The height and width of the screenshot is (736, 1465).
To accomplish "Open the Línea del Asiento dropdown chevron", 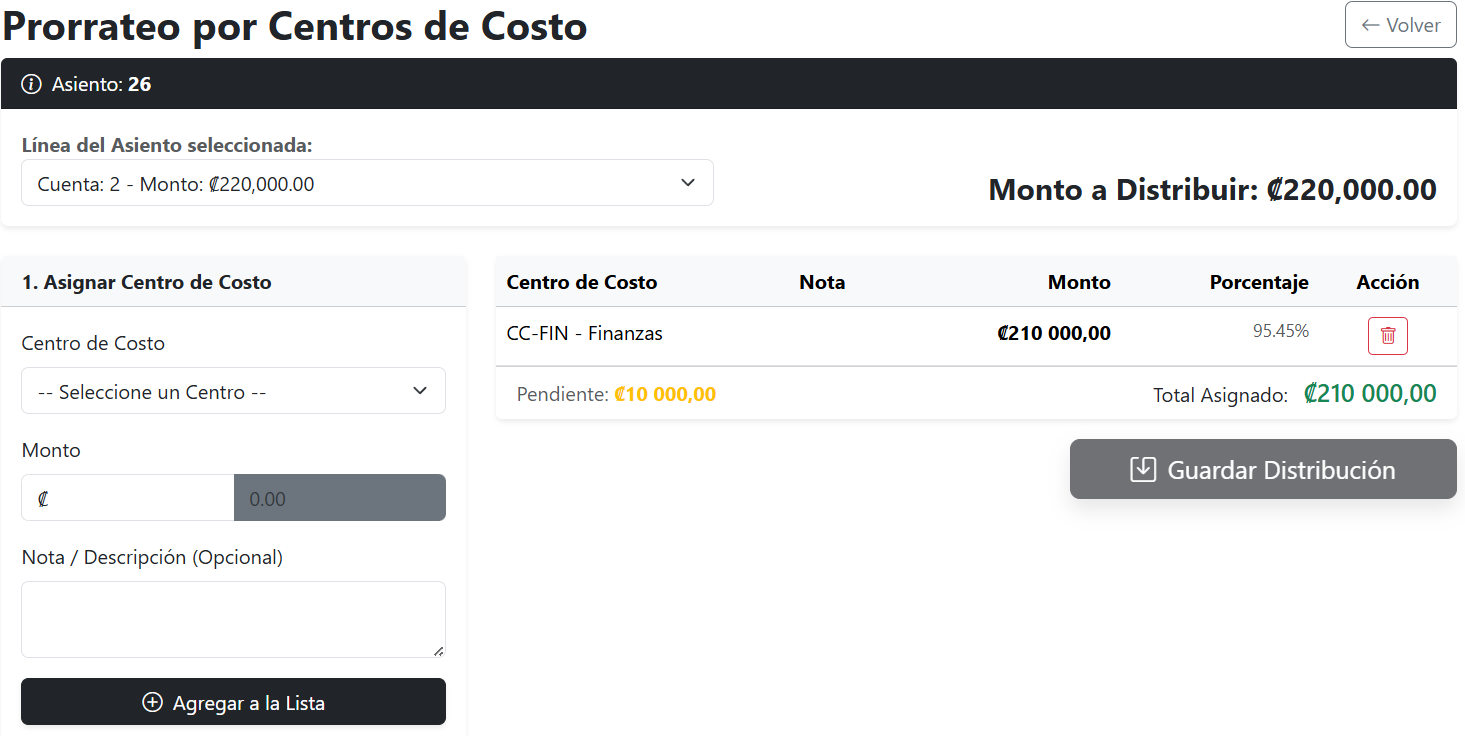I will [x=687, y=182].
